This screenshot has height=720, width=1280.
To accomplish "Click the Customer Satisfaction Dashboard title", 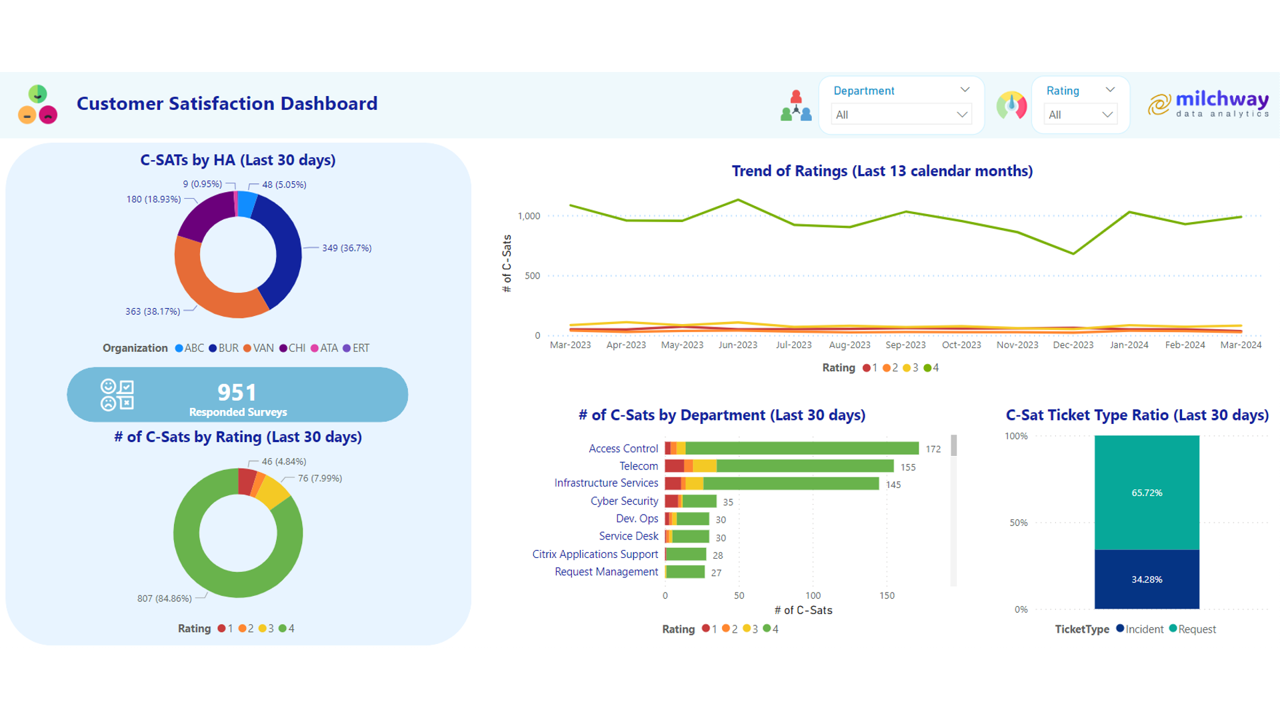I will tap(225, 104).
